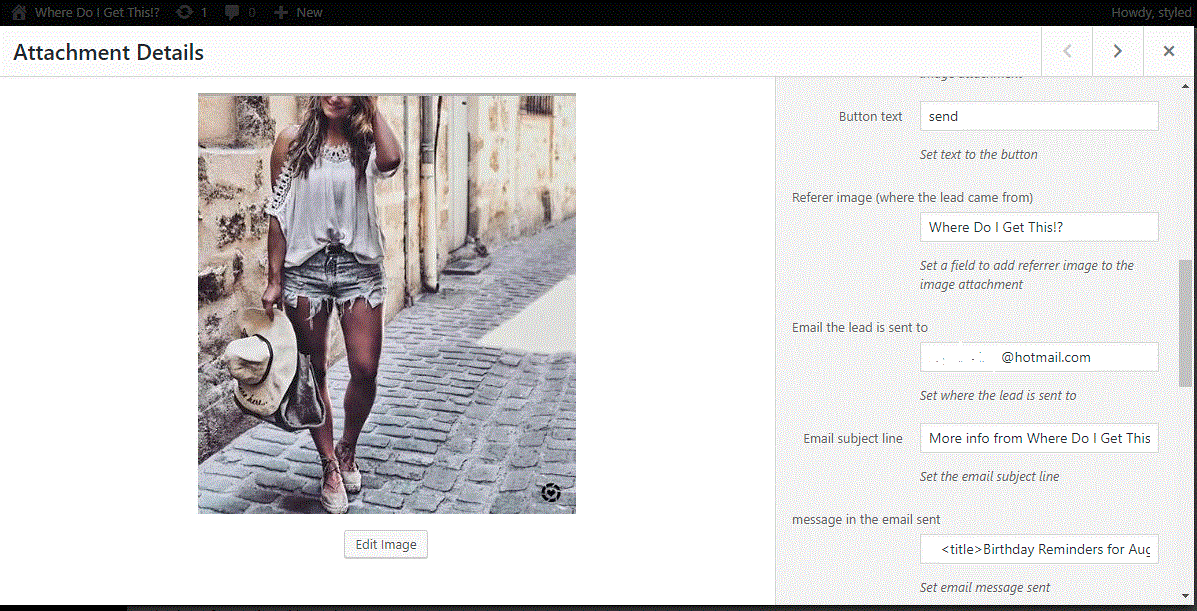Click the Edit Image button
This screenshot has height=611, width=1197.
coord(386,545)
